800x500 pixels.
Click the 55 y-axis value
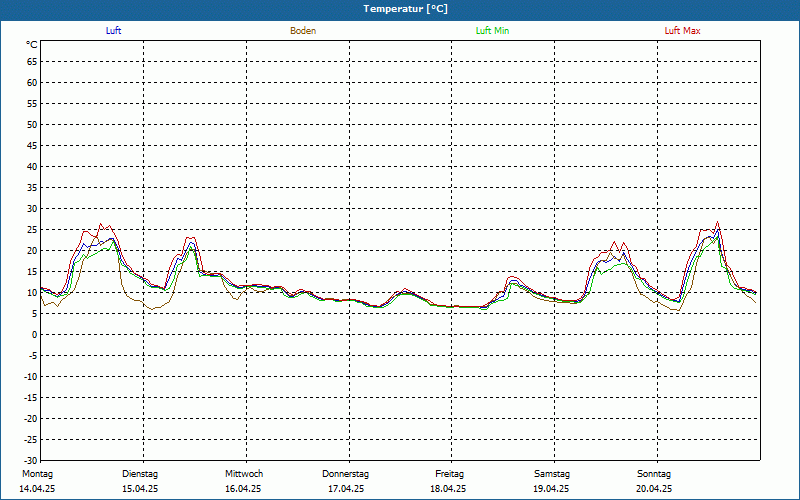(x=32, y=104)
